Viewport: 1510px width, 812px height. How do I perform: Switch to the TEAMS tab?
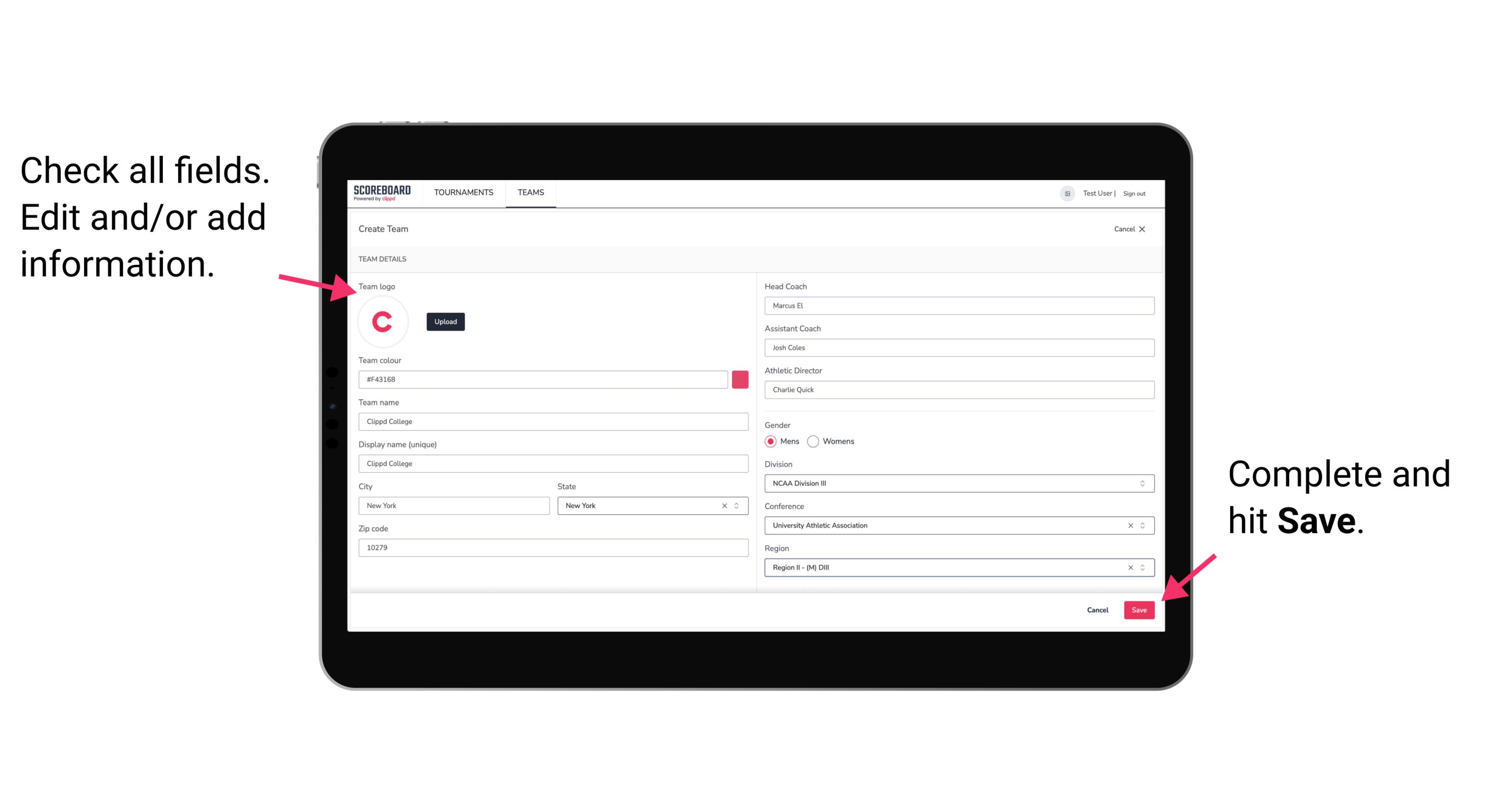(531, 193)
